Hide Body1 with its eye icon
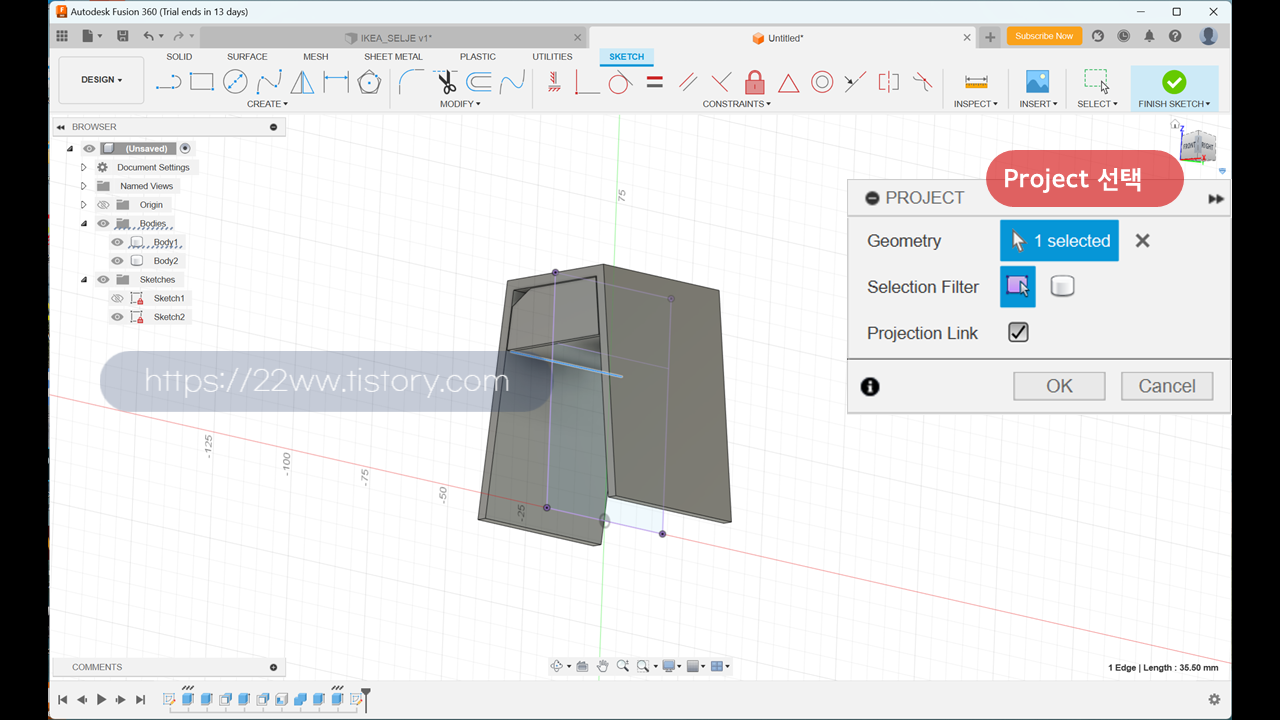Image resolution: width=1280 pixels, height=720 pixels. click(117, 242)
